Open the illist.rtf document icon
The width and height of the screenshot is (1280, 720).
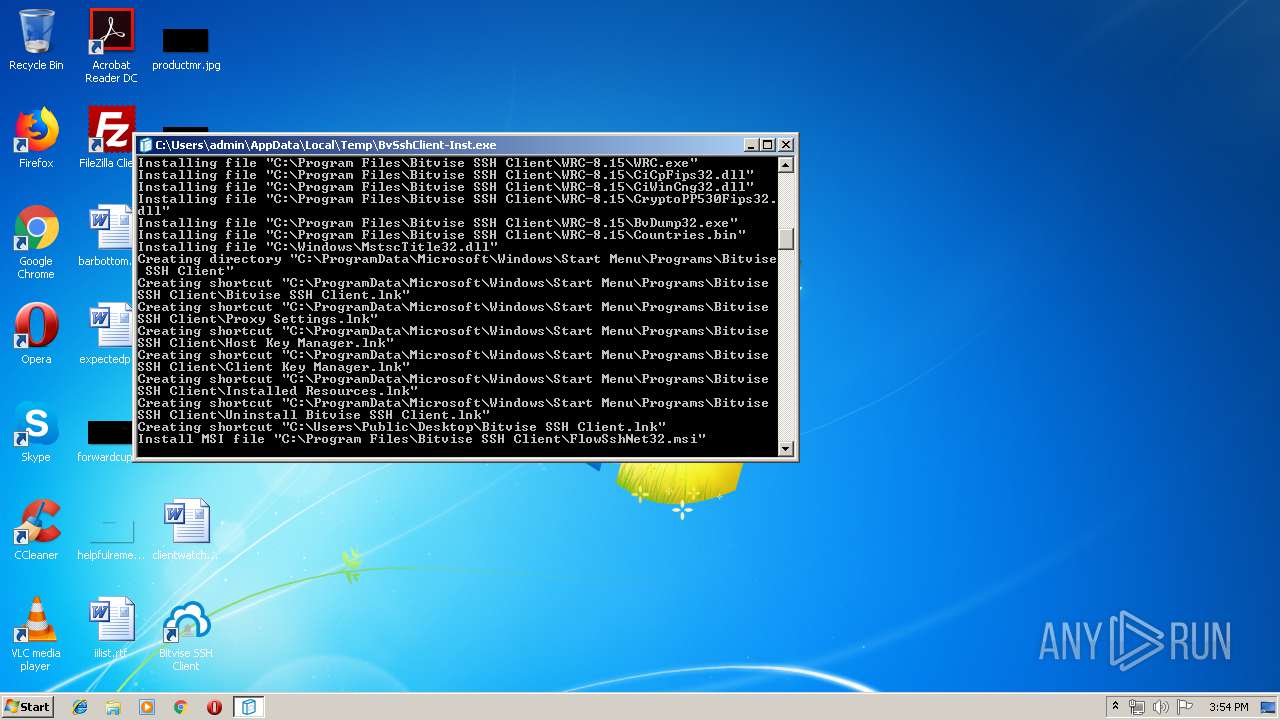[111, 628]
